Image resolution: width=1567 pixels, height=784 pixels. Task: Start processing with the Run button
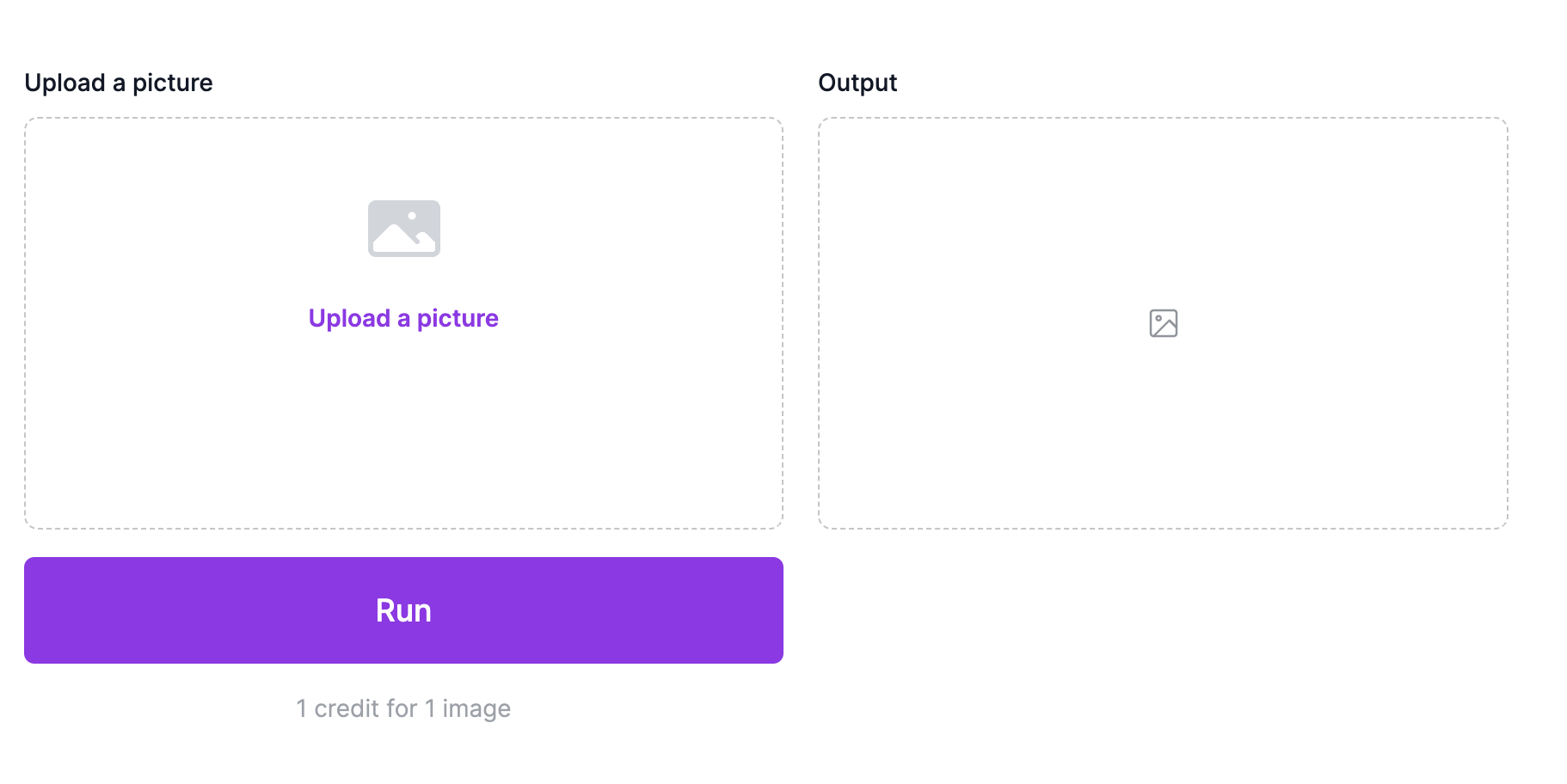pyautogui.click(x=403, y=610)
